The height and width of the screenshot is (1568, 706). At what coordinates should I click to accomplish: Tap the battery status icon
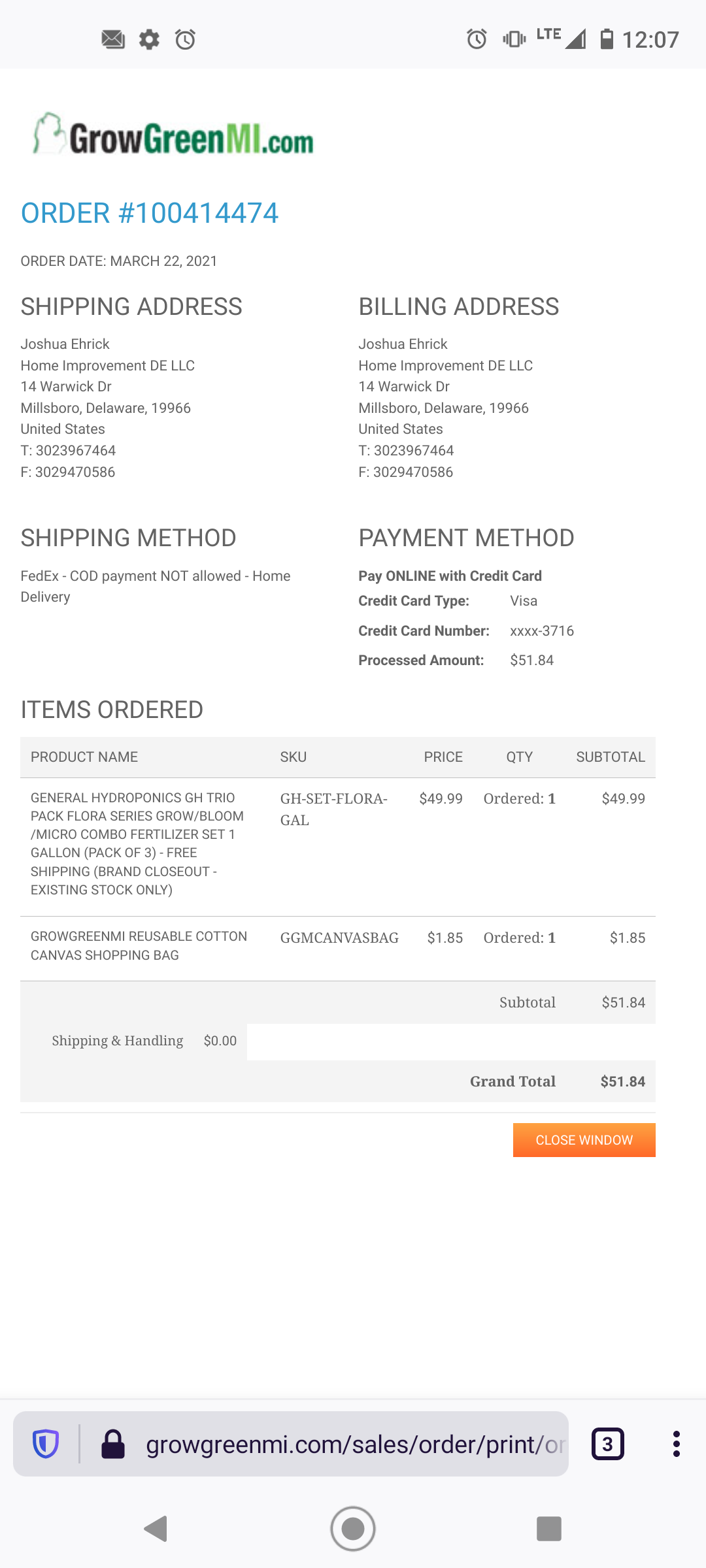point(607,39)
